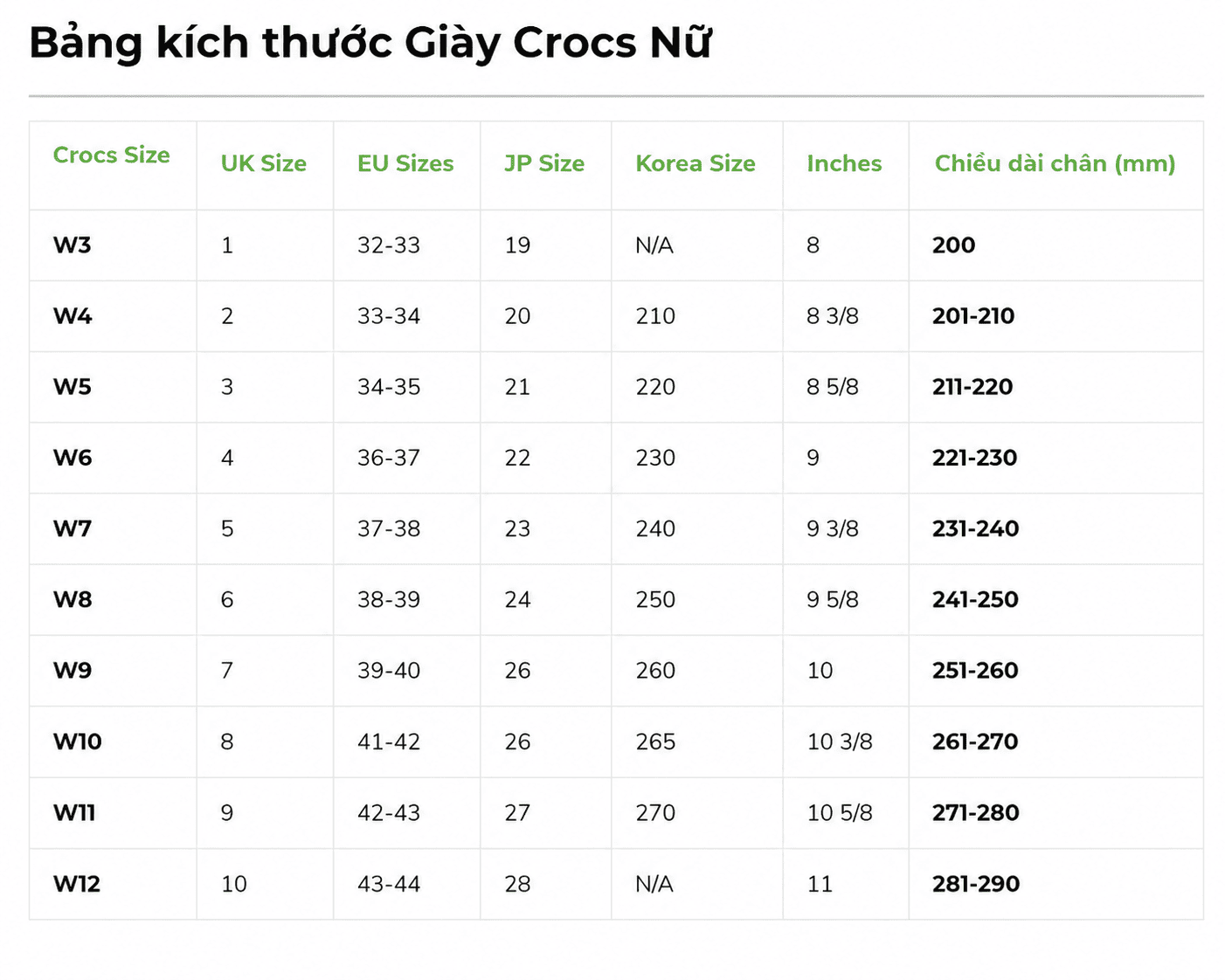Select the 36-37 EU size cell
The height and width of the screenshot is (980, 1225).
point(389,458)
